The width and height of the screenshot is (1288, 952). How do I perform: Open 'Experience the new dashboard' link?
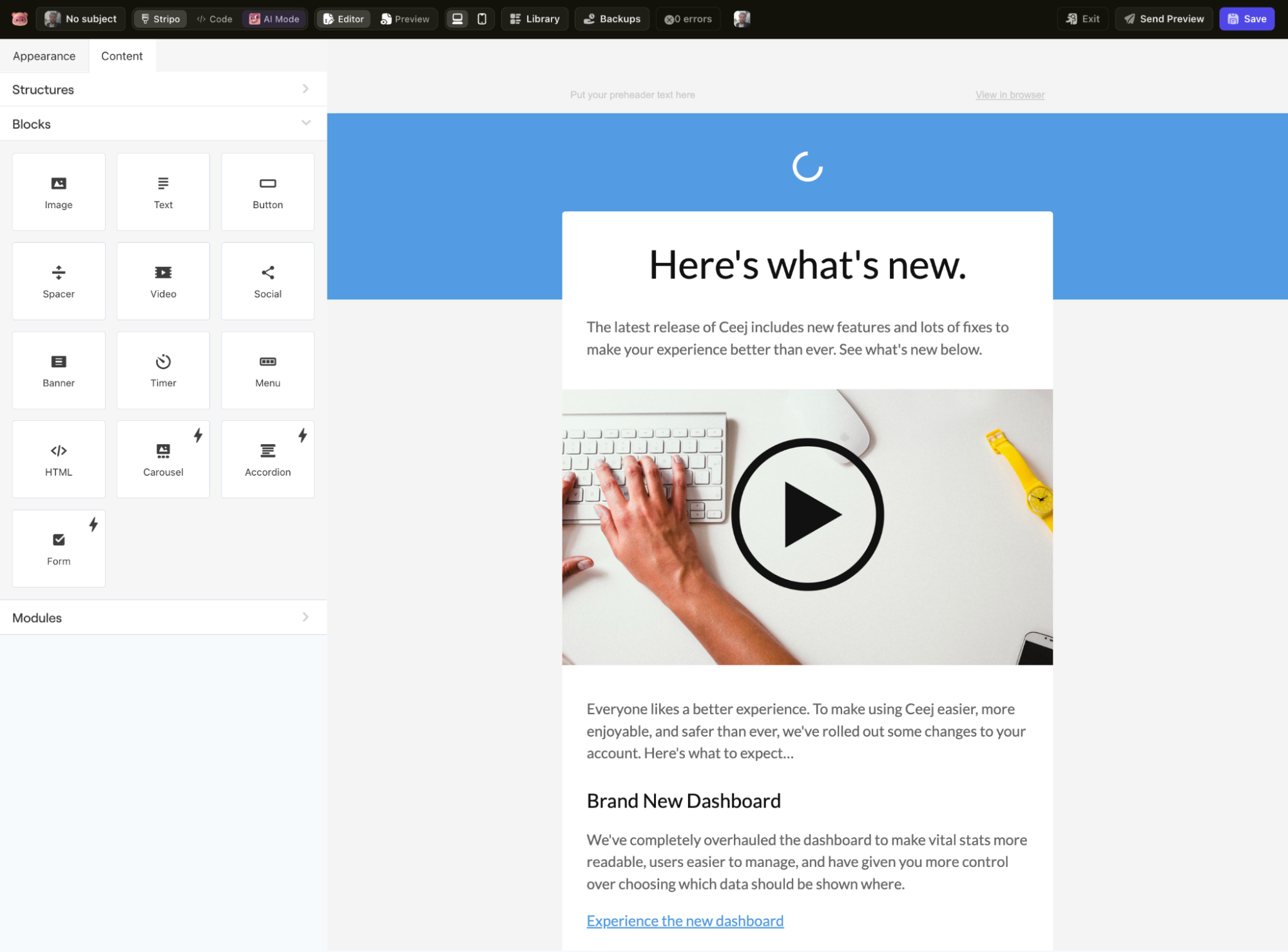[685, 921]
